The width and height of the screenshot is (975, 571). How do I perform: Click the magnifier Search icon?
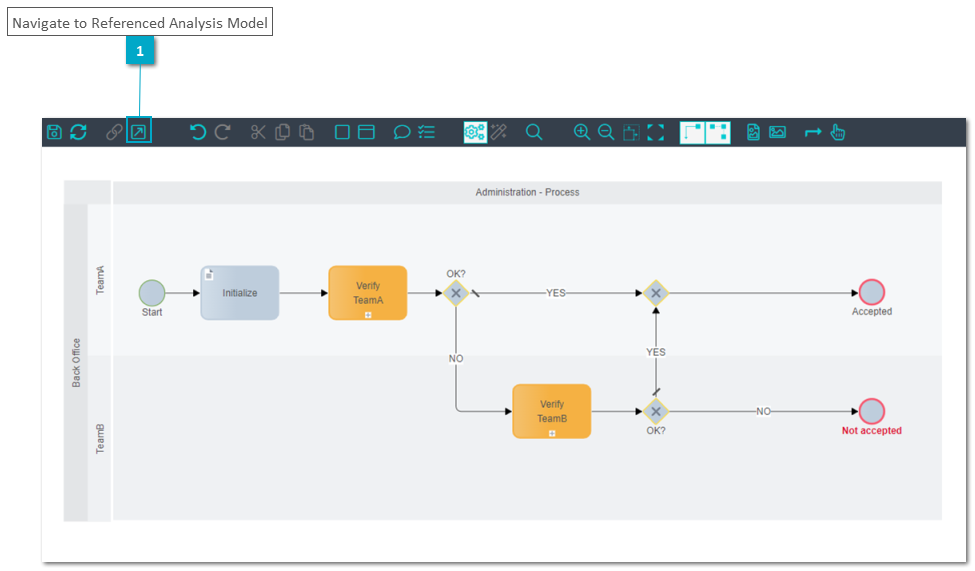534,132
